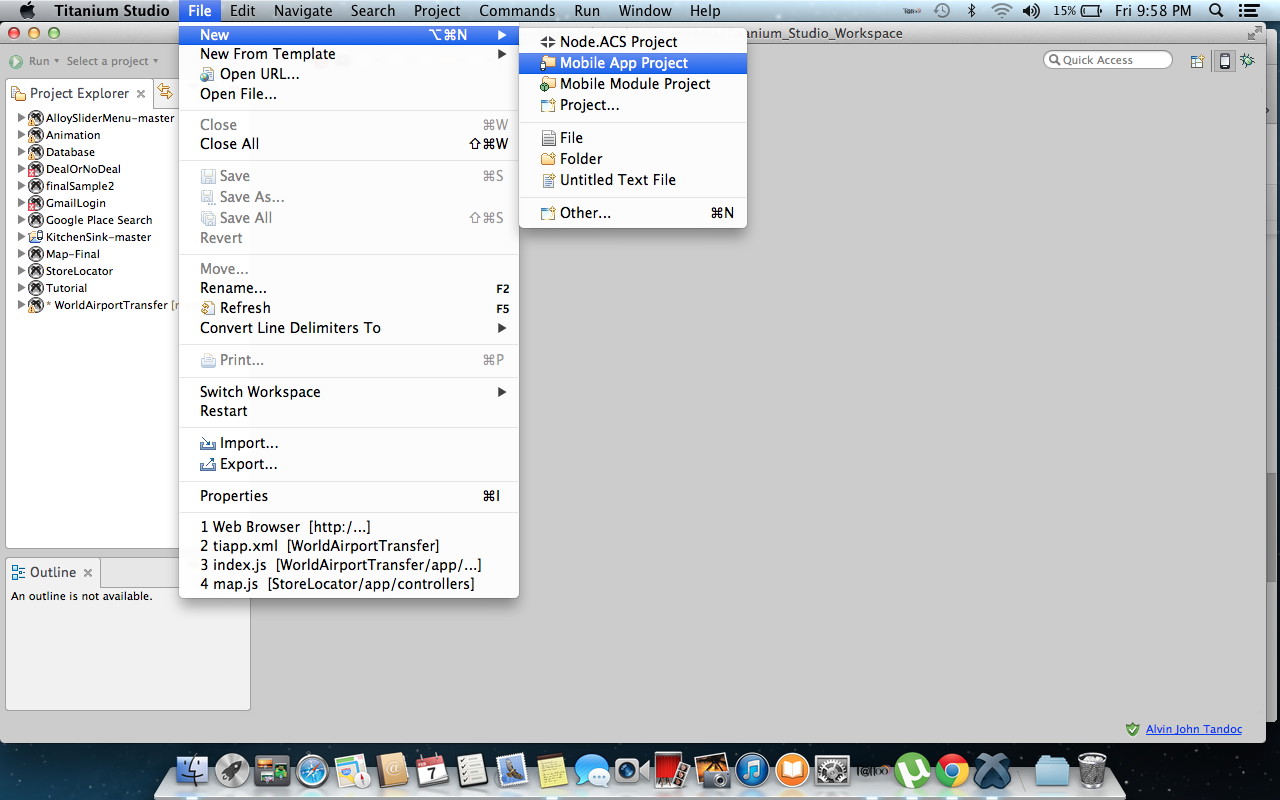Open the Wi-Fi status menu icon
The height and width of the screenshot is (800, 1280).
point(1002,11)
